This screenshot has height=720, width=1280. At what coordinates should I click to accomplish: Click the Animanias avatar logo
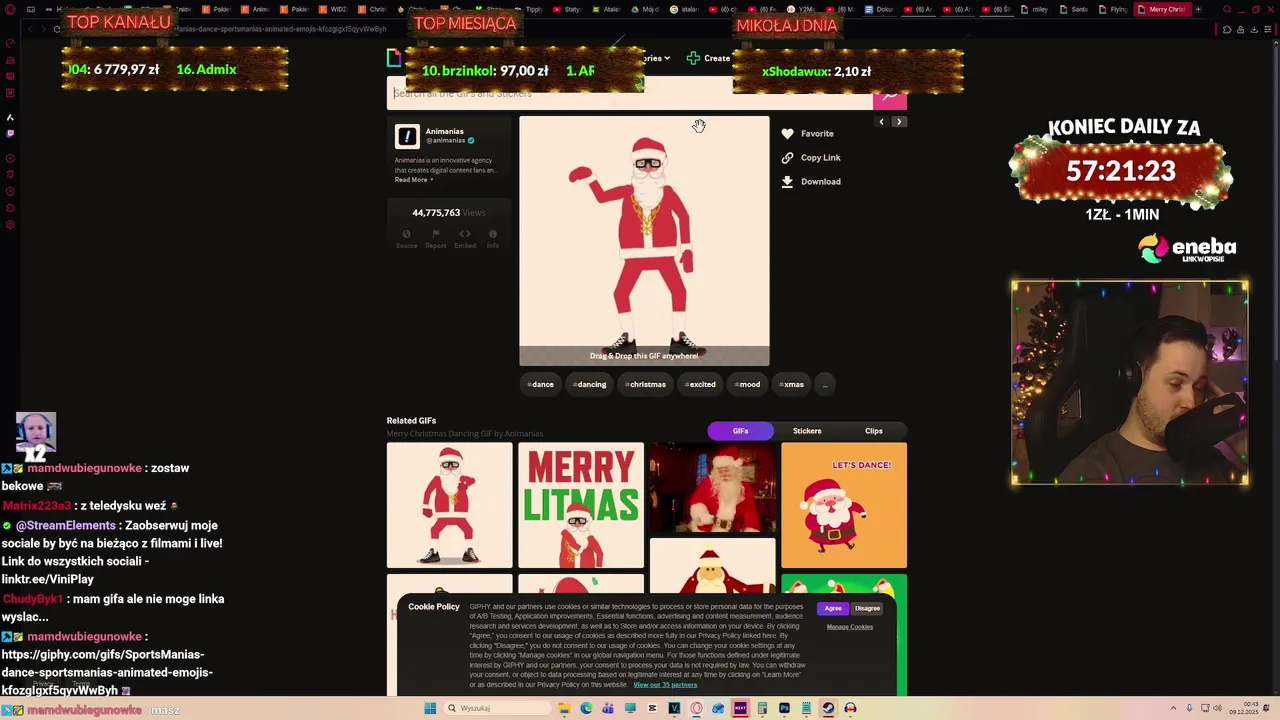click(407, 136)
